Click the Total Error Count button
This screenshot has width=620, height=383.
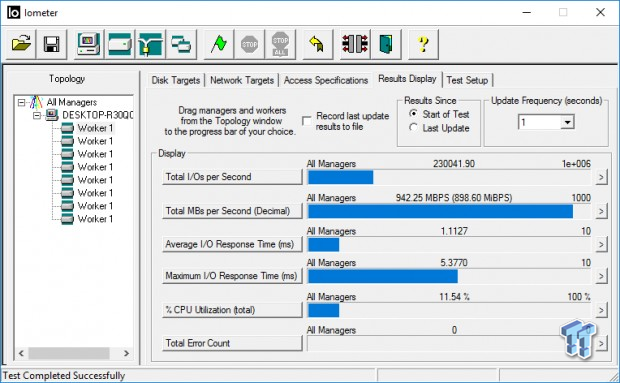click(232, 343)
